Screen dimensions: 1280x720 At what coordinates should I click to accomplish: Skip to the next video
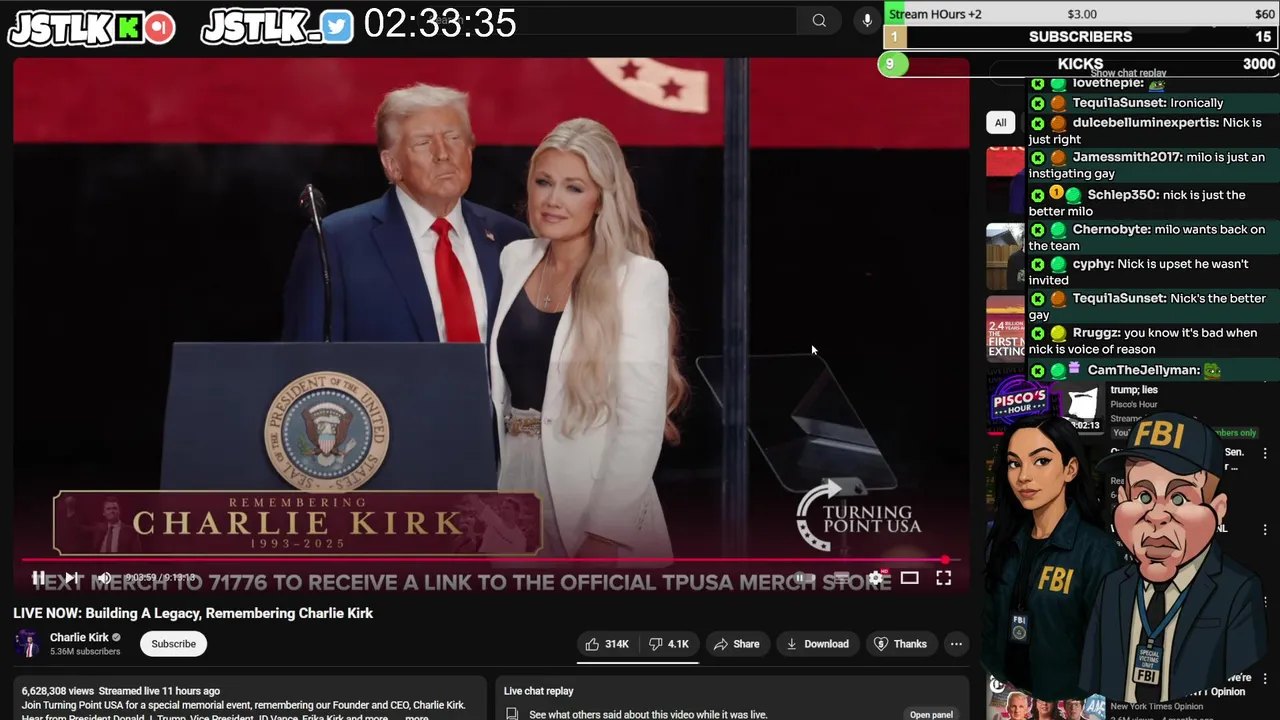pos(71,578)
